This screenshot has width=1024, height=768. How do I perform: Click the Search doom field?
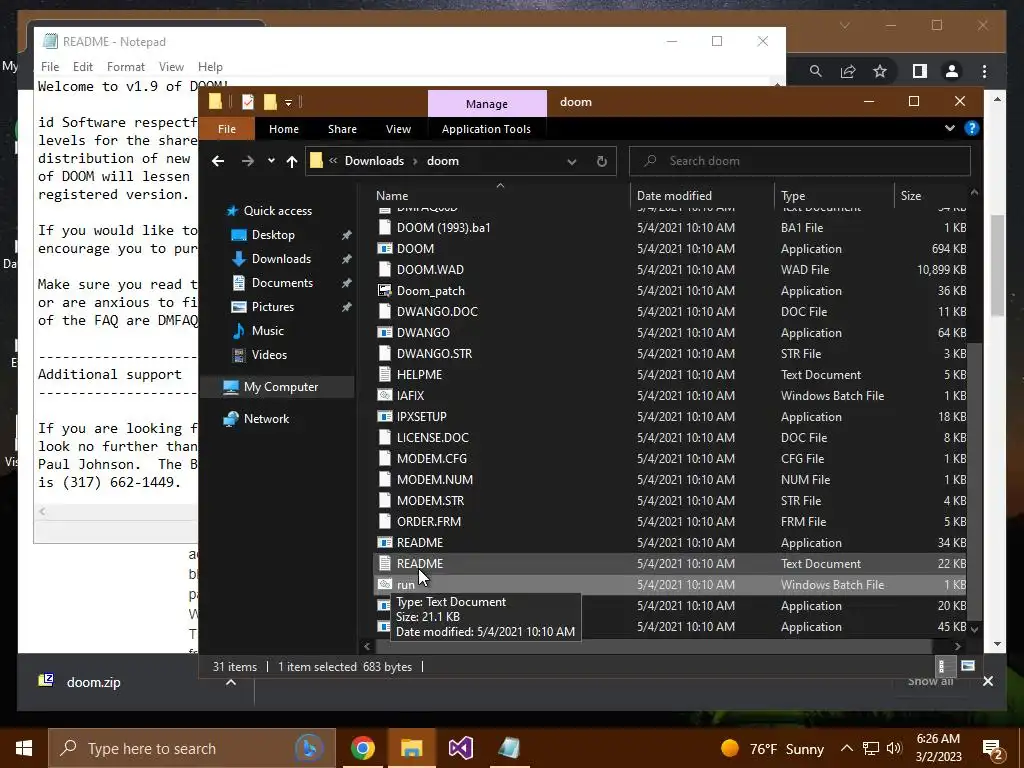pos(800,161)
